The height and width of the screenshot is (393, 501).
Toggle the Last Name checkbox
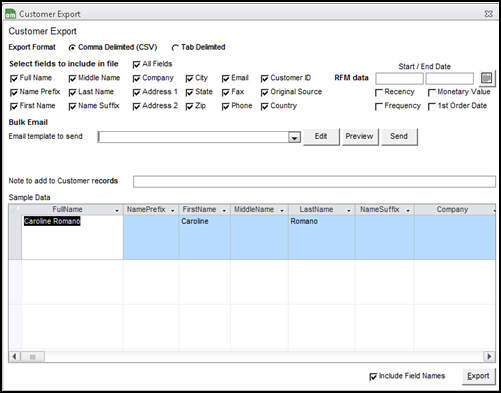[x=72, y=92]
